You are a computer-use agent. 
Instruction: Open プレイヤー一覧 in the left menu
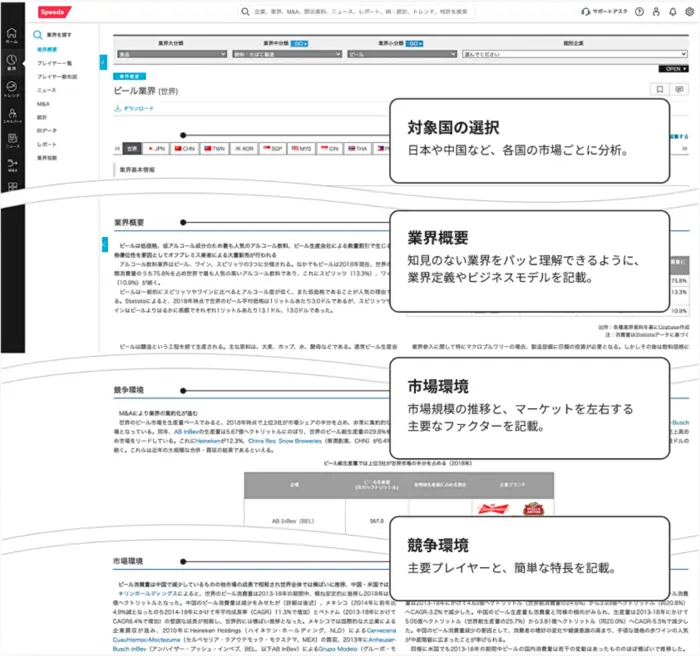click(x=54, y=63)
